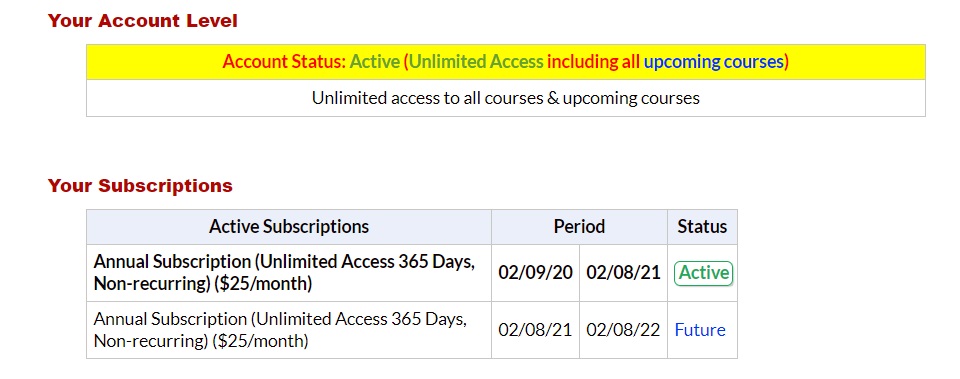Click the green word Active in yellow banner

coord(375,62)
